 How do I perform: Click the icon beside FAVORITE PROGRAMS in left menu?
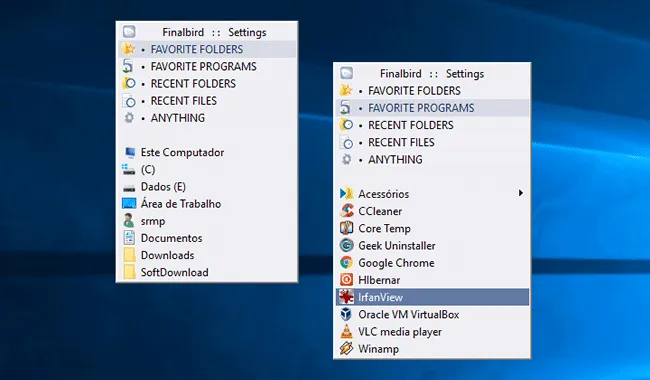129,66
